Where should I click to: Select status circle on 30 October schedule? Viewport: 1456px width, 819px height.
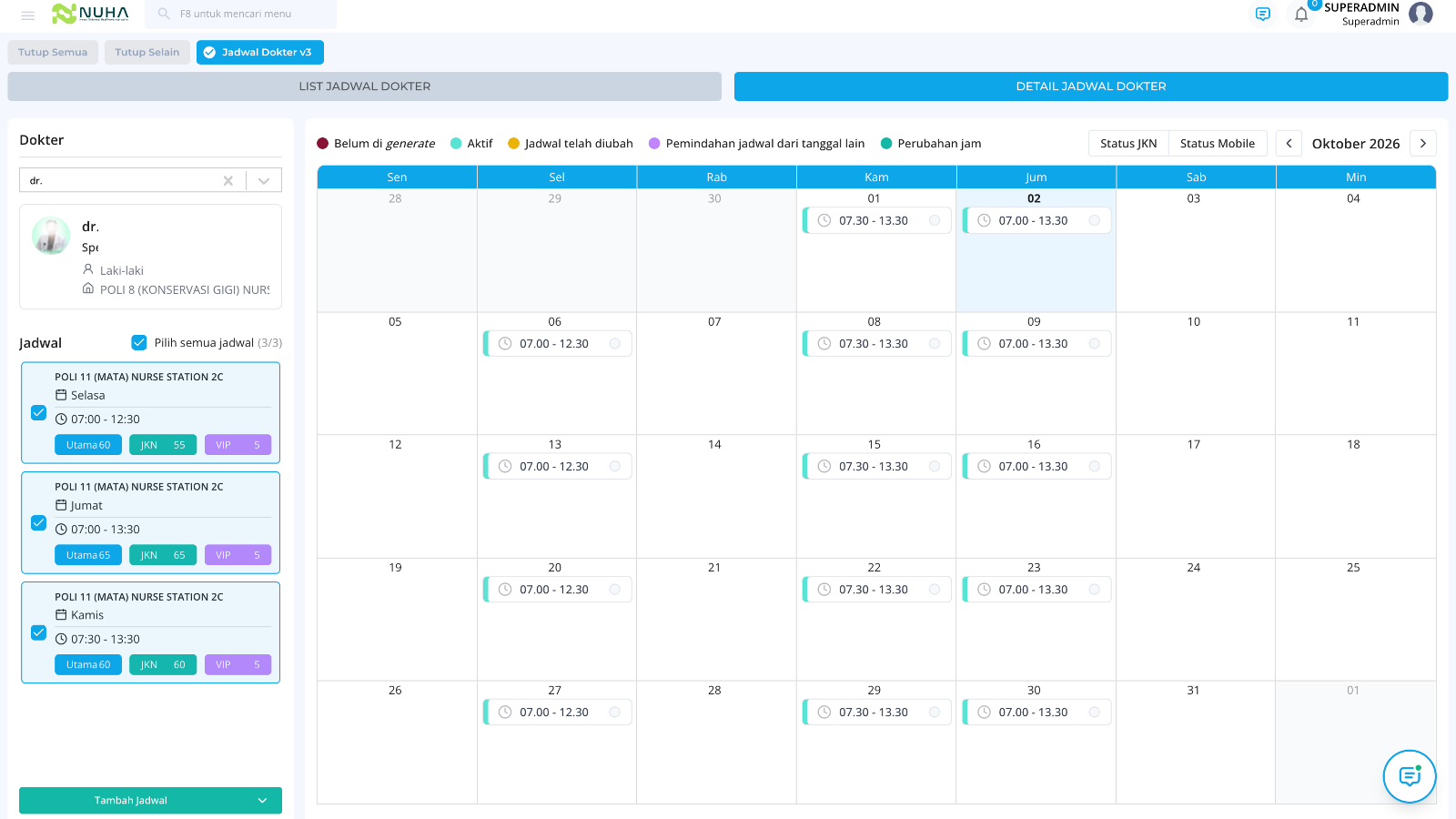pos(1095,712)
